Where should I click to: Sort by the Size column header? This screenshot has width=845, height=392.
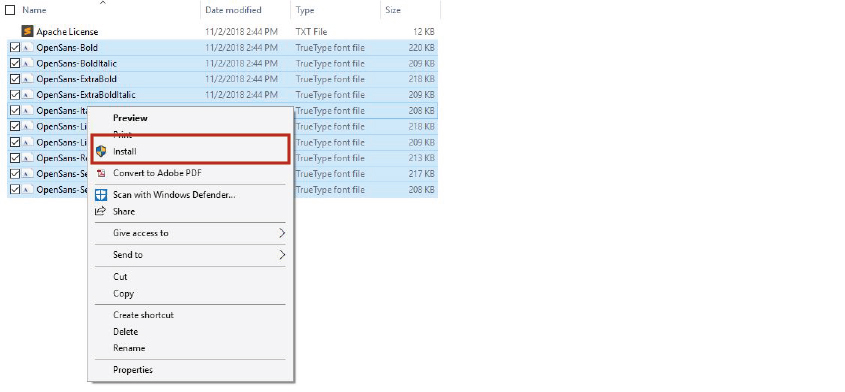tap(393, 10)
